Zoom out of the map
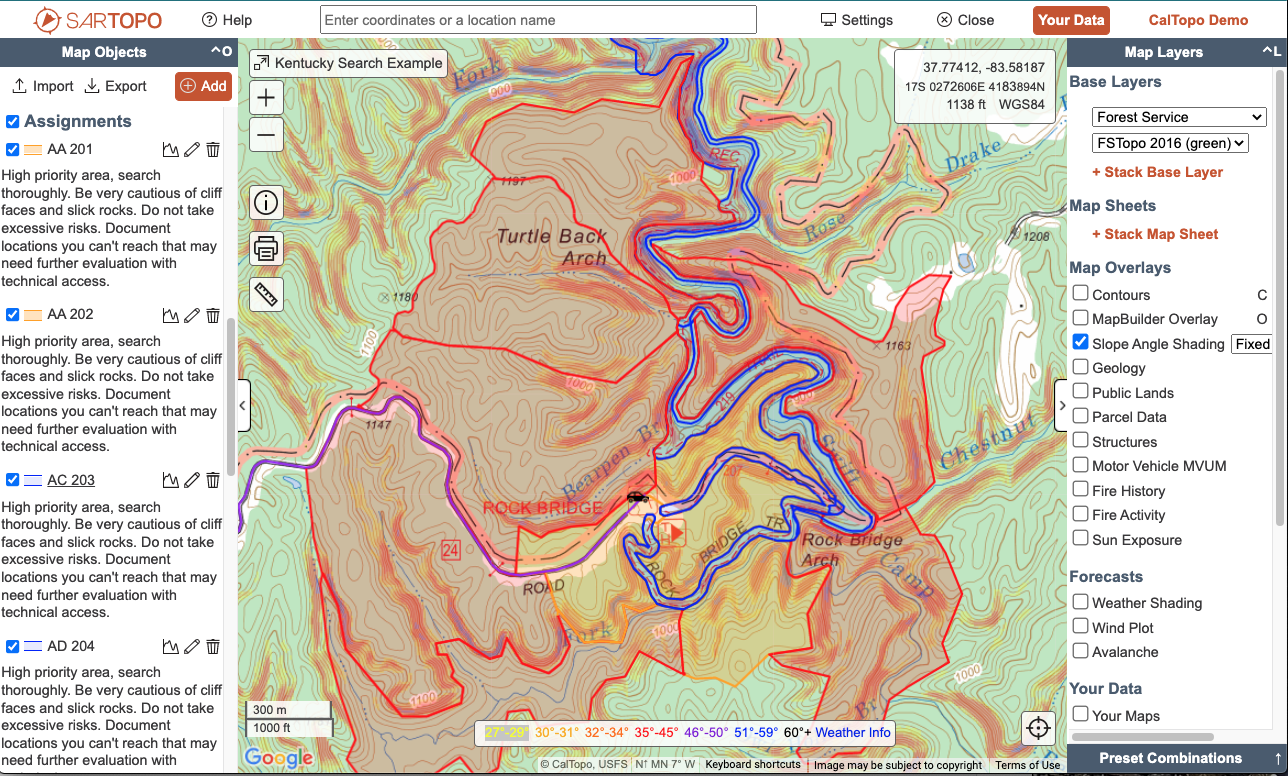Screen dimensions: 1288x776 click(x=266, y=134)
